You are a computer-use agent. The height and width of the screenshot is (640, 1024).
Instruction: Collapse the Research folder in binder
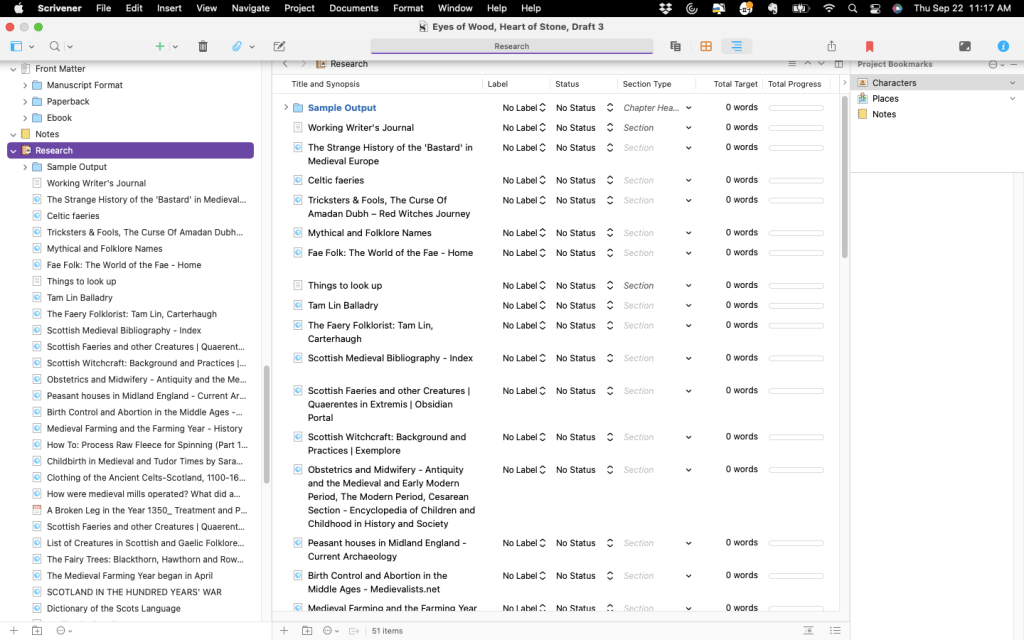(x=14, y=150)
